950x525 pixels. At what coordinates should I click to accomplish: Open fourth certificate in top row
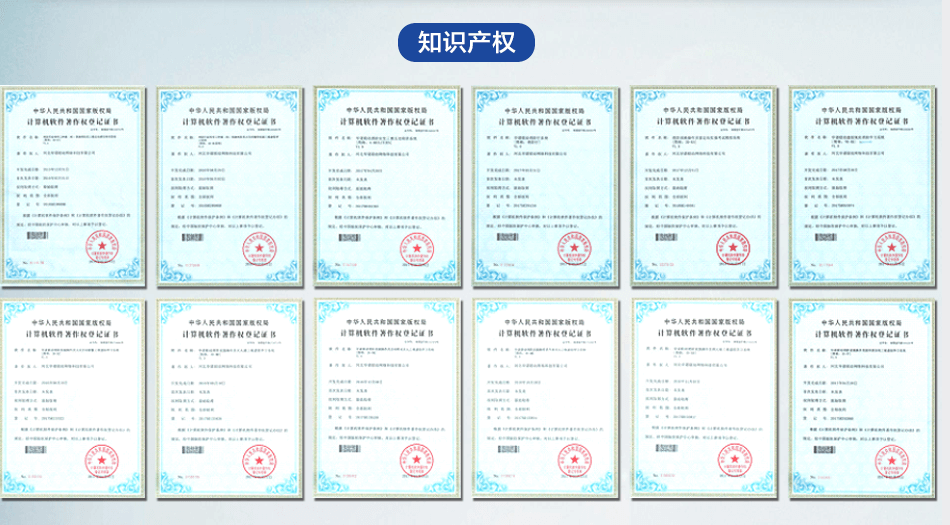pos(545,185)
